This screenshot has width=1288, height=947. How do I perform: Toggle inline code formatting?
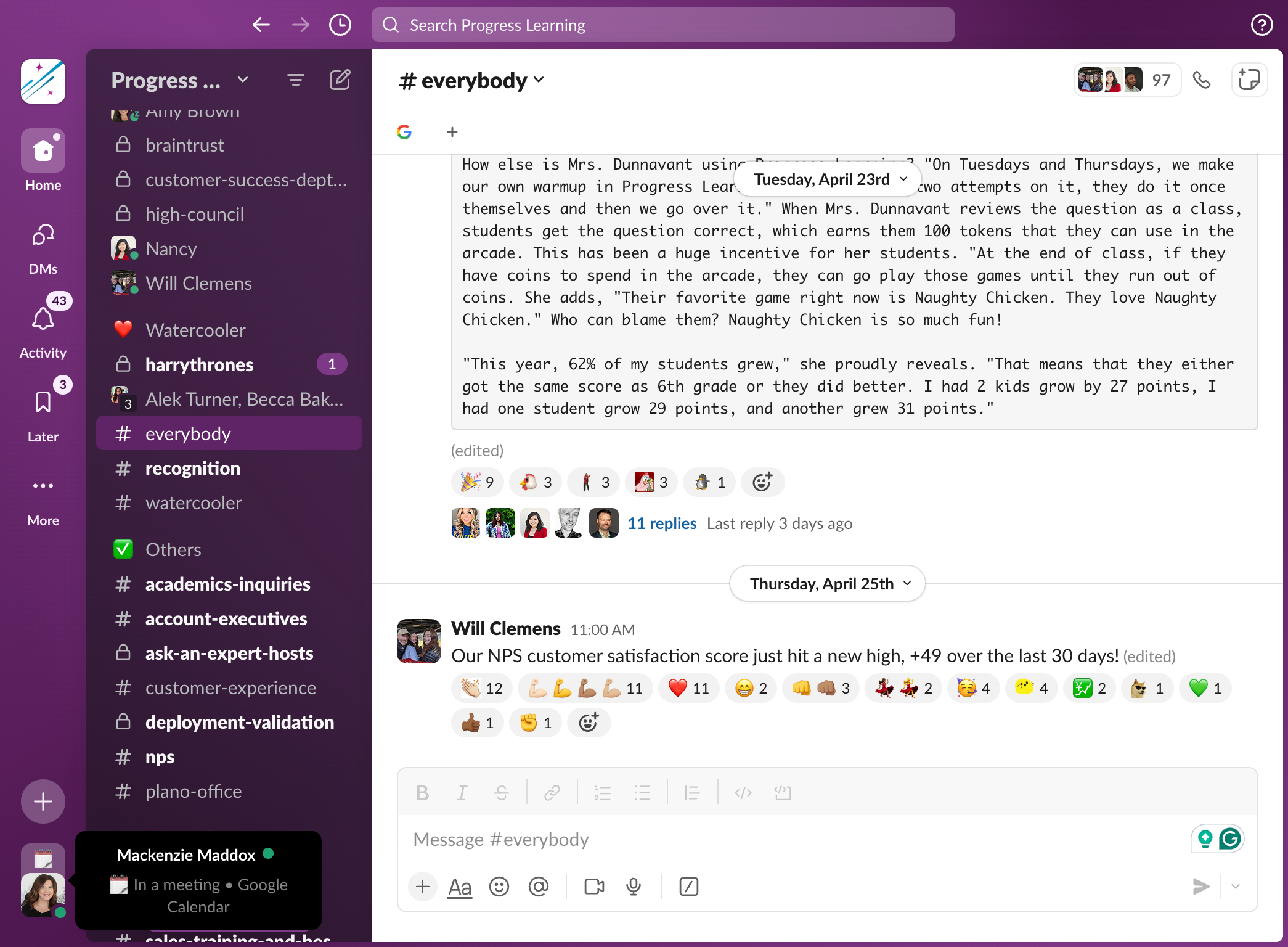point(743,793)
